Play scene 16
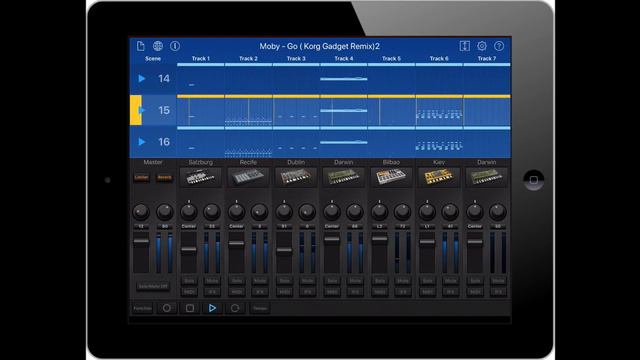Viewport: 640px width, 360px height. tap(142, 142)
